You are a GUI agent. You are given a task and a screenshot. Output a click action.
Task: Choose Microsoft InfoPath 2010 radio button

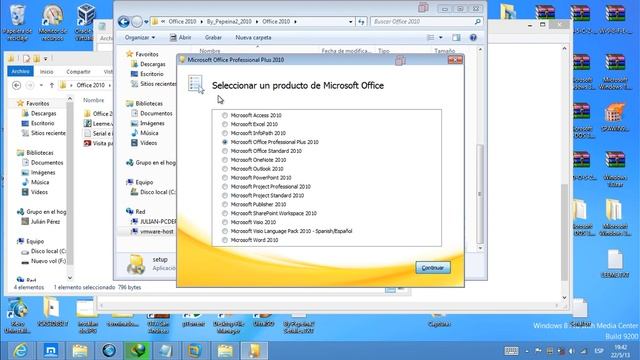coord(224,133)
